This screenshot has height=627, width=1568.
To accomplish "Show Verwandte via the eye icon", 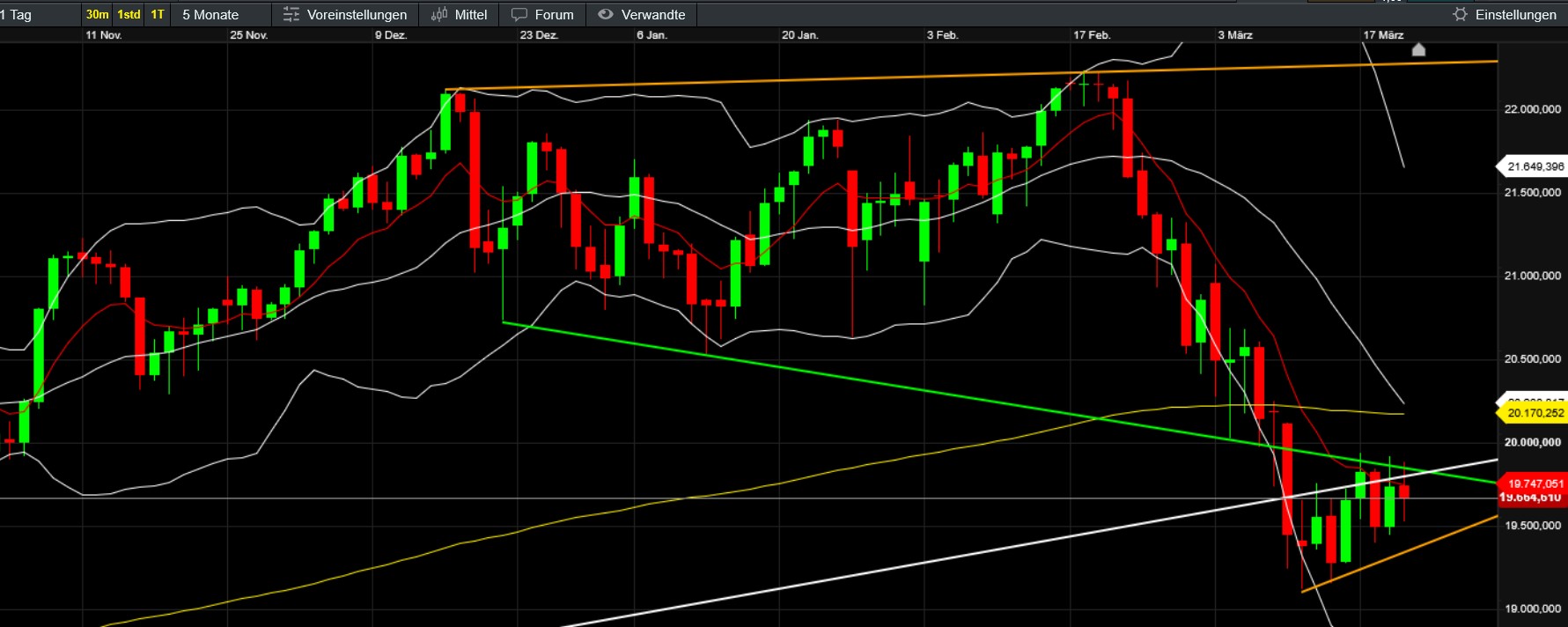I will click(605, 14).
